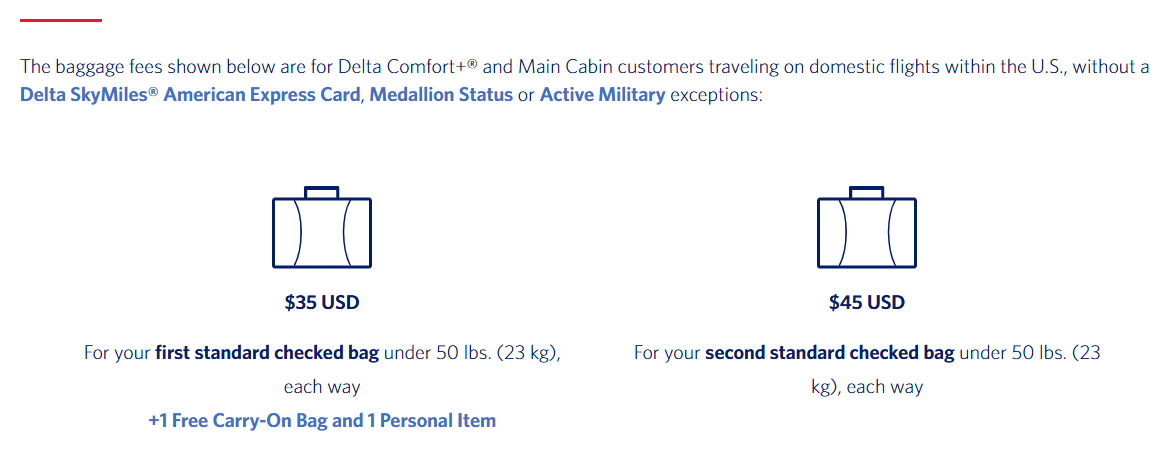Select the bold "second standard checked bag" text
This screenshot has height=467, width=1169.
830,353
